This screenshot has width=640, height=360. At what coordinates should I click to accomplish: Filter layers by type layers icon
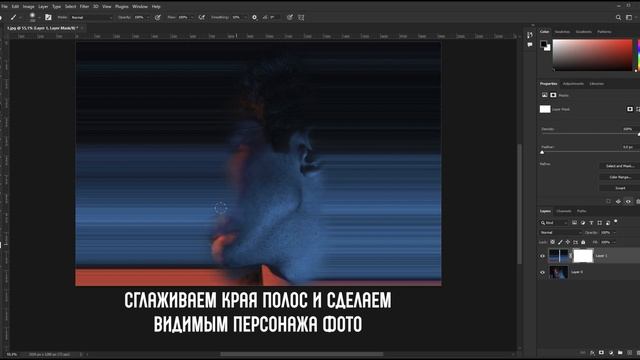click(591, 223)
